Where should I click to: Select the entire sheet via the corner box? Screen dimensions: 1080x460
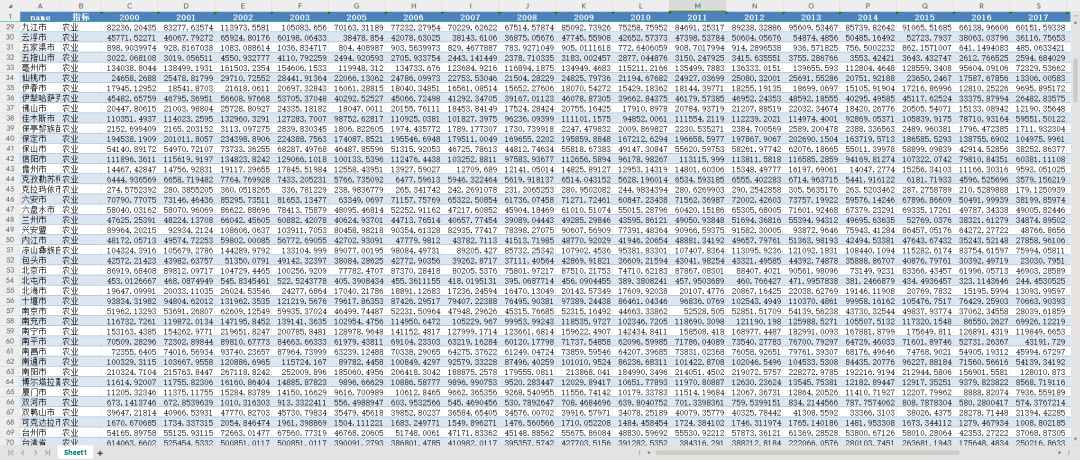click(10, 6)
